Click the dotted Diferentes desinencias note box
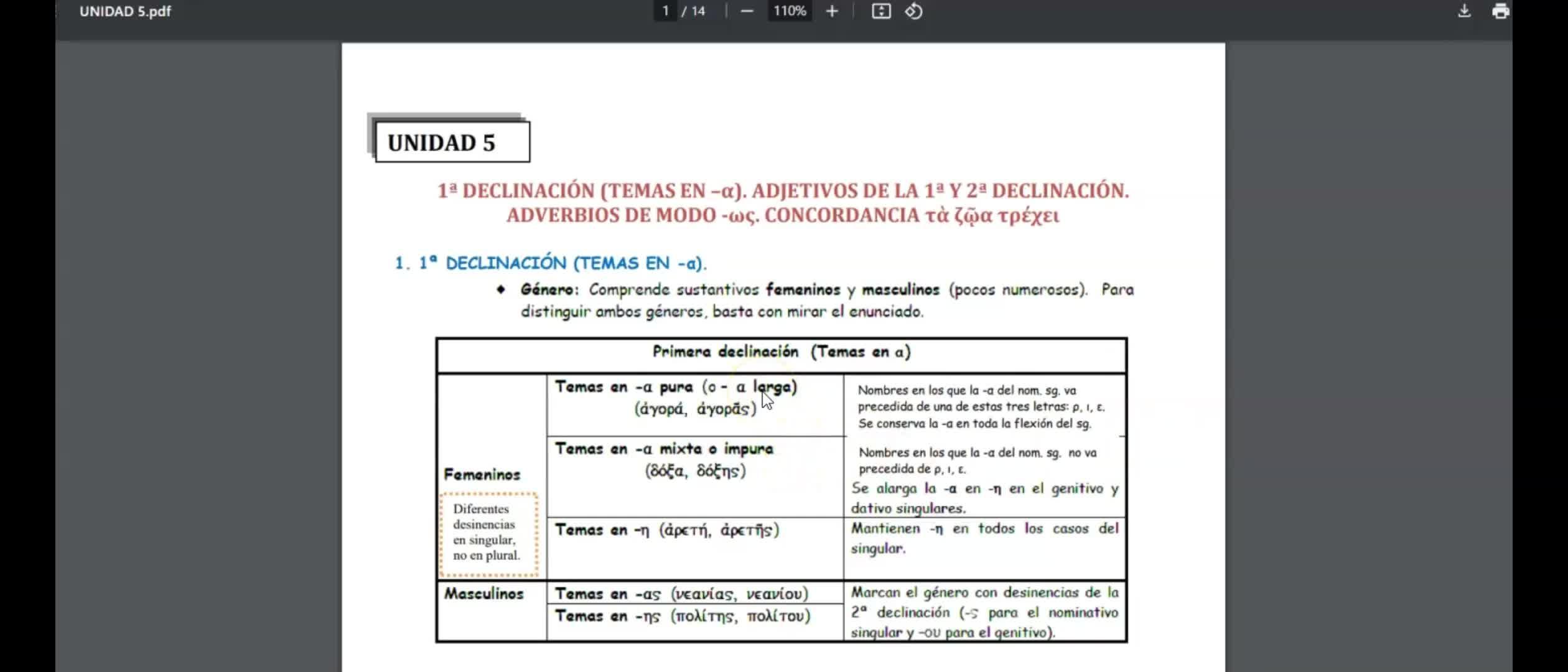Screen dimensions: 1568x672 coord(488,533)
